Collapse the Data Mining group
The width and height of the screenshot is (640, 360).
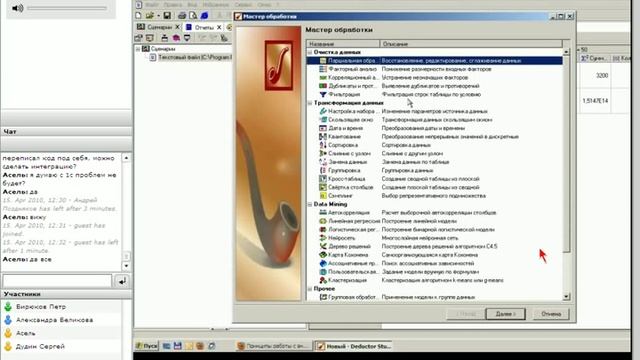coord(310,204)
